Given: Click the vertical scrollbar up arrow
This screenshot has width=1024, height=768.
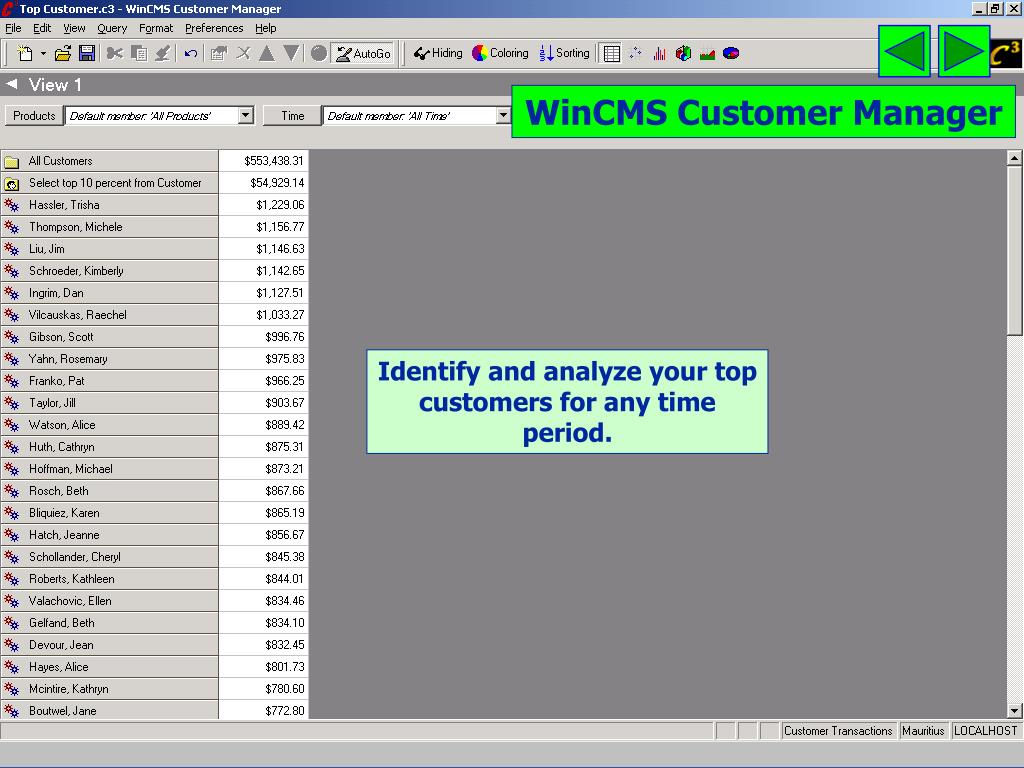Looking at the screenshot, I should [1014, 157].
